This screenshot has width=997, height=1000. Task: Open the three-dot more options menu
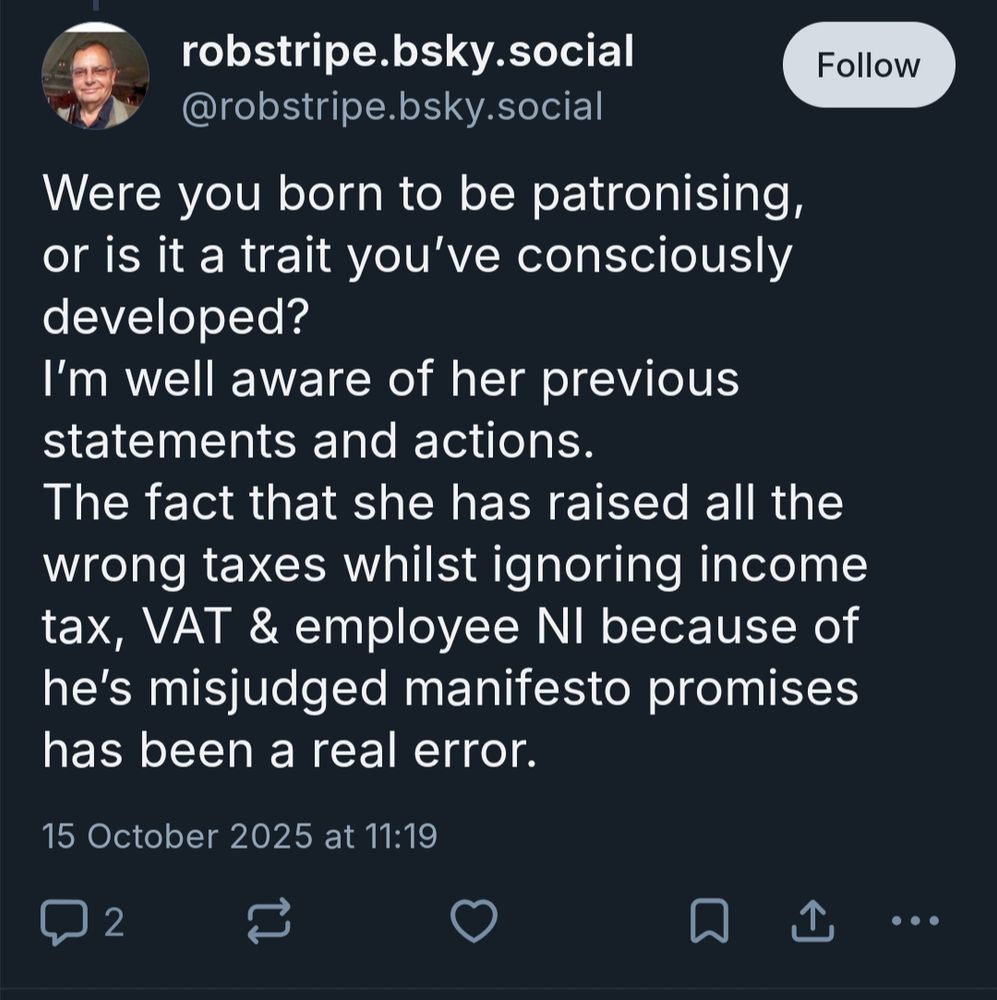(x=915, y=921)
